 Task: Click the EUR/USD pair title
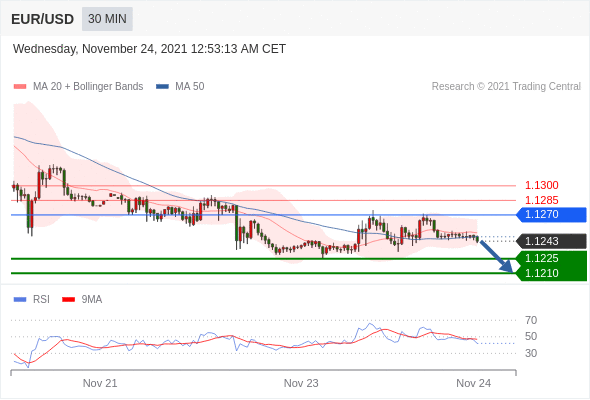click(43, 19)
